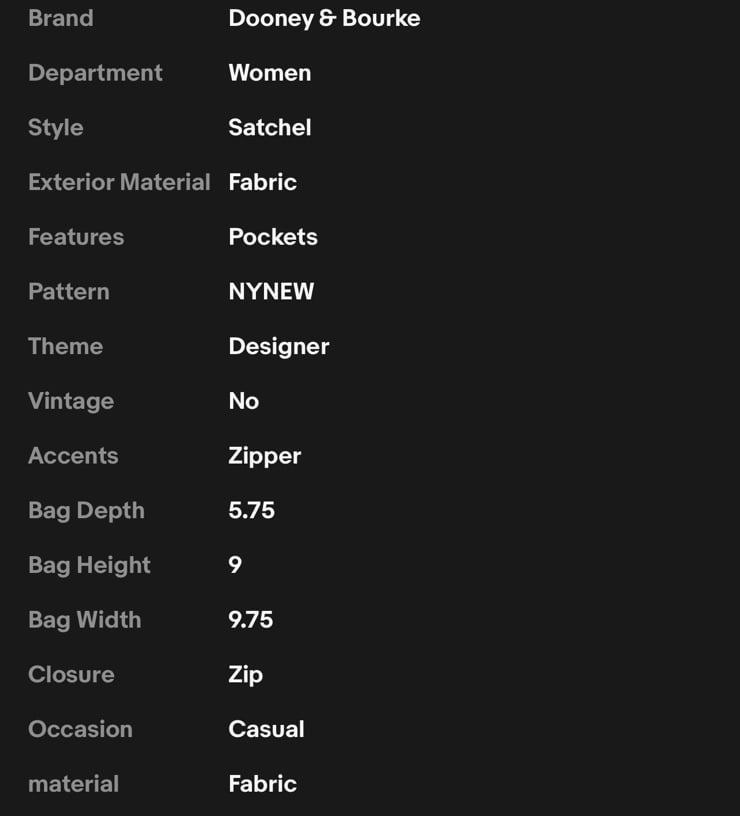Click the Pattern label
Image resolution: width=740 pixels, height=816 pixels.
[69, 291]
